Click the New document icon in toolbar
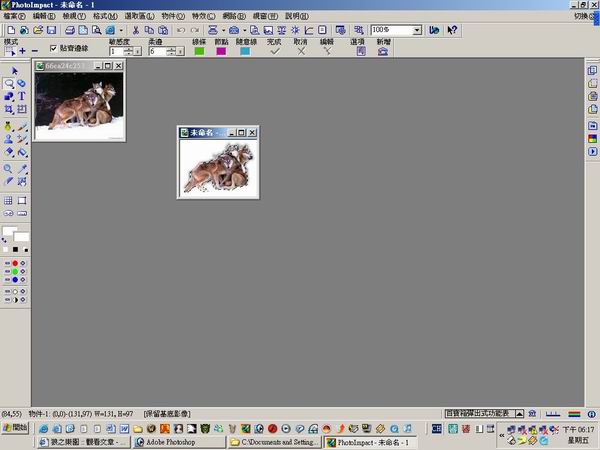This screenshot has height=450, width=600. pos(11,30)
